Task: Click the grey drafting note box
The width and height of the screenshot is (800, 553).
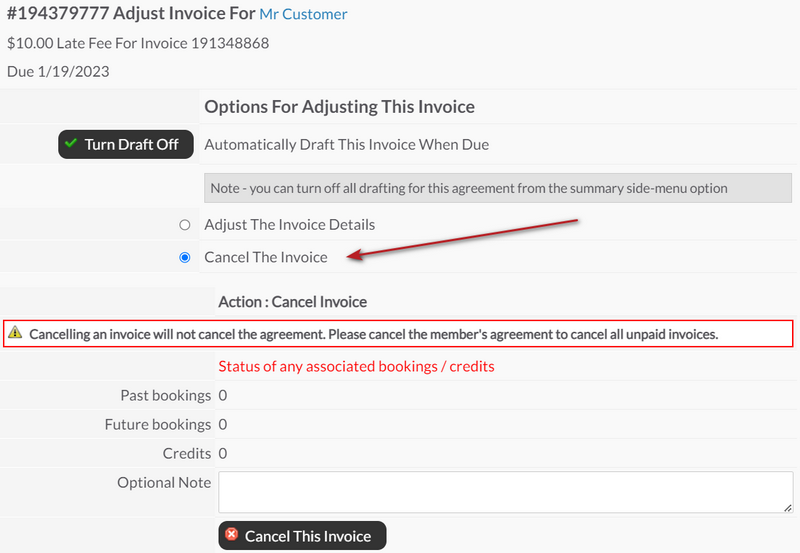Action: [x=498, y=188]
